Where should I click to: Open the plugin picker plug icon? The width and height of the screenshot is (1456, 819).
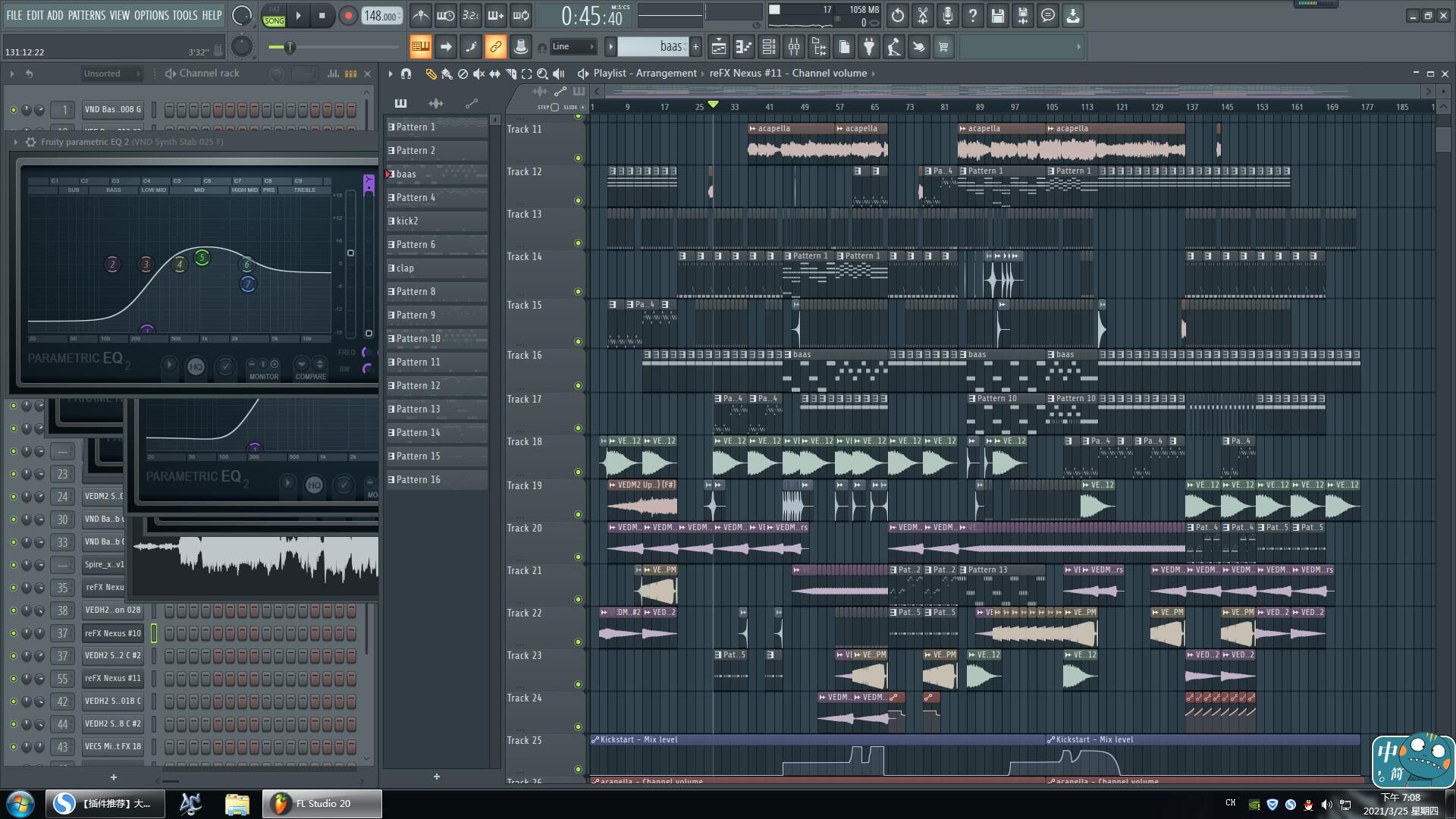(869, 47)
